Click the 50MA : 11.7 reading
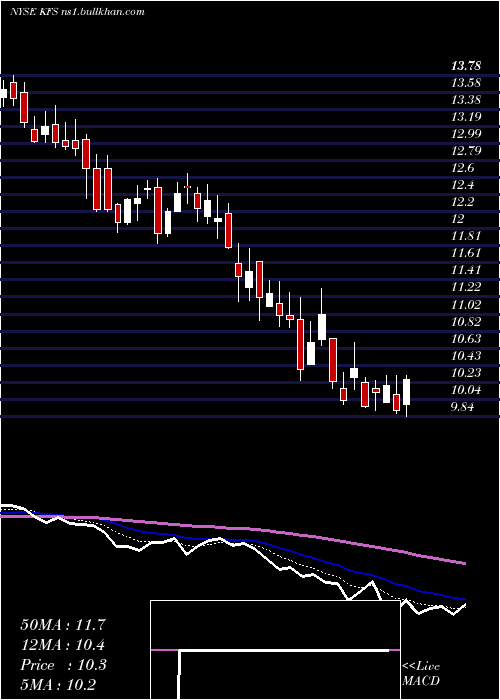Image resolution: width=500 pixels, height=700 pixels. (x=63, y=625)
